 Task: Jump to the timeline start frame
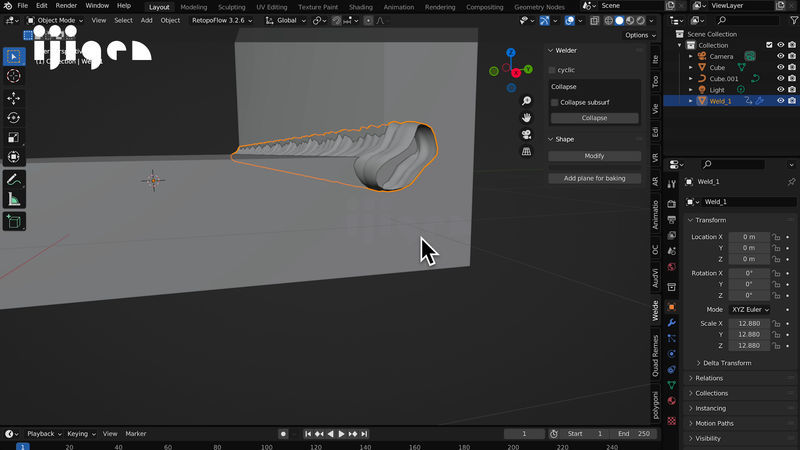(x=308, y=434)
